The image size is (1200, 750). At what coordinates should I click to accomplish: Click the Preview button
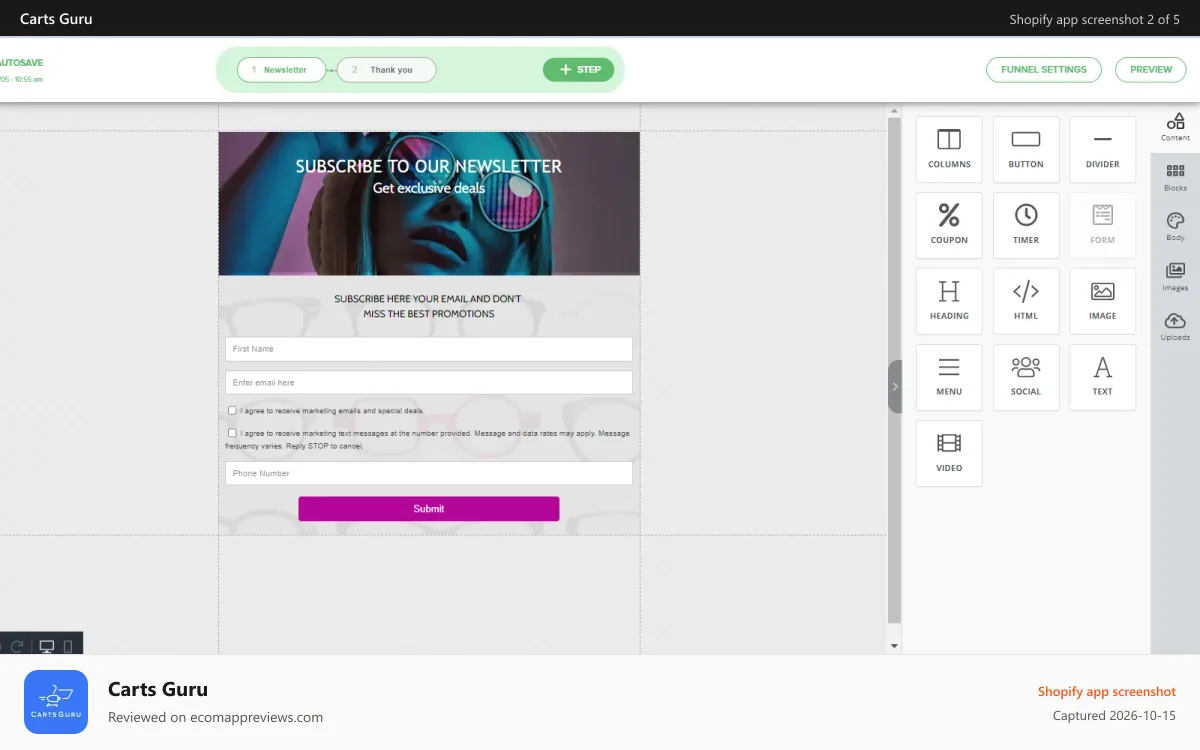tap(1151, 70)
